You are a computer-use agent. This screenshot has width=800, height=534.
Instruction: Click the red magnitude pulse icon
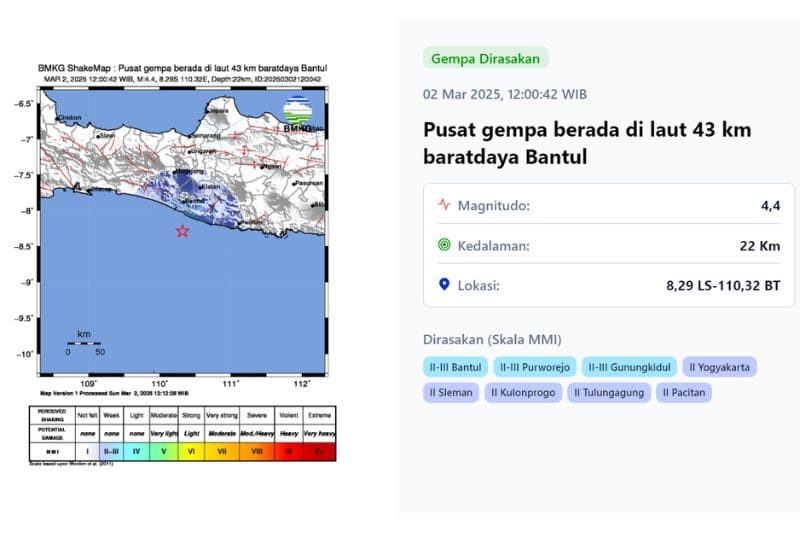tap(444, 205)
